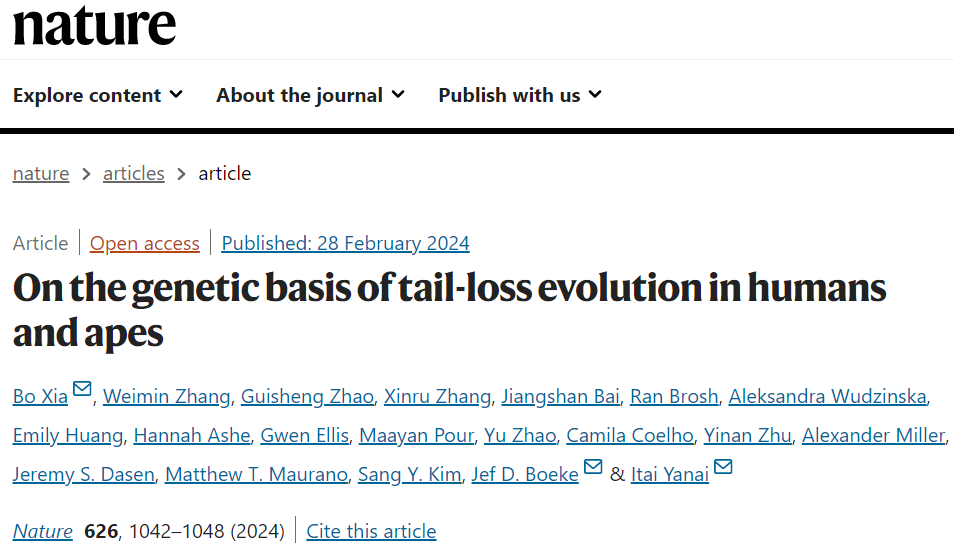Click envelope icon after Itai Yanai
Screen dimensions: 954x549
[723, 467]
